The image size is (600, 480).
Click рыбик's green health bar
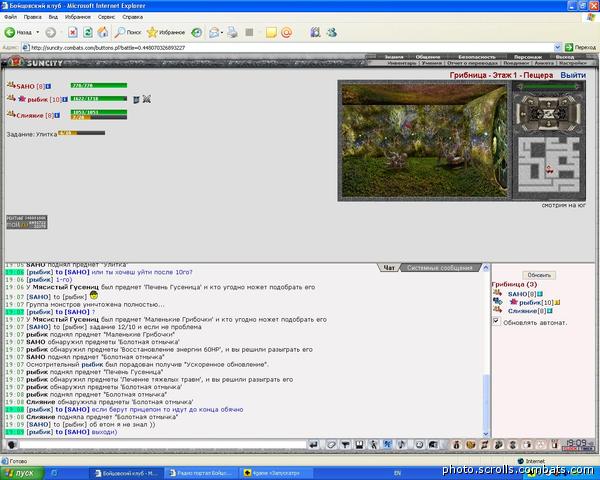99,98
